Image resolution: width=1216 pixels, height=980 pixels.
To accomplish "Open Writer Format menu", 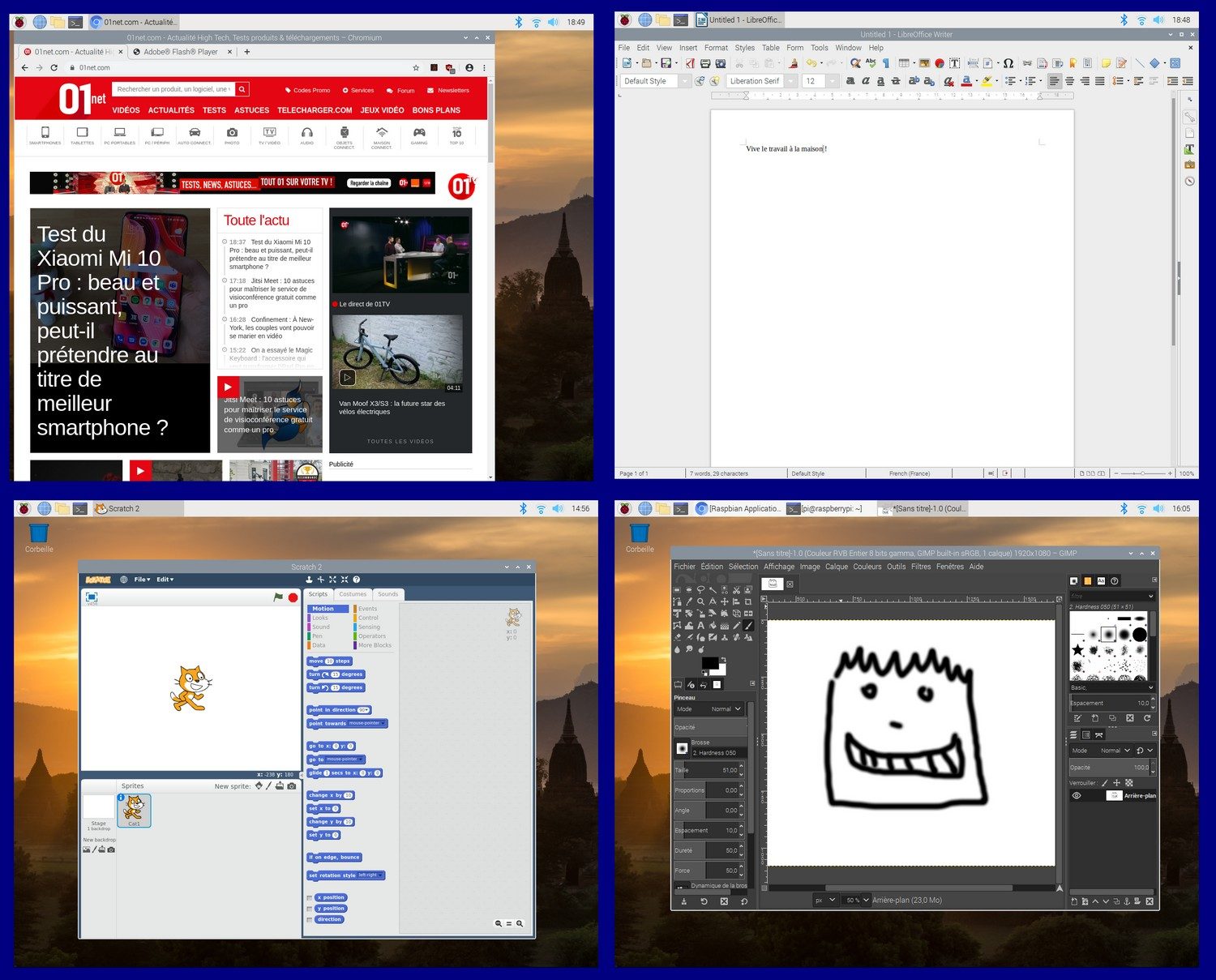I will pos(716,48).
